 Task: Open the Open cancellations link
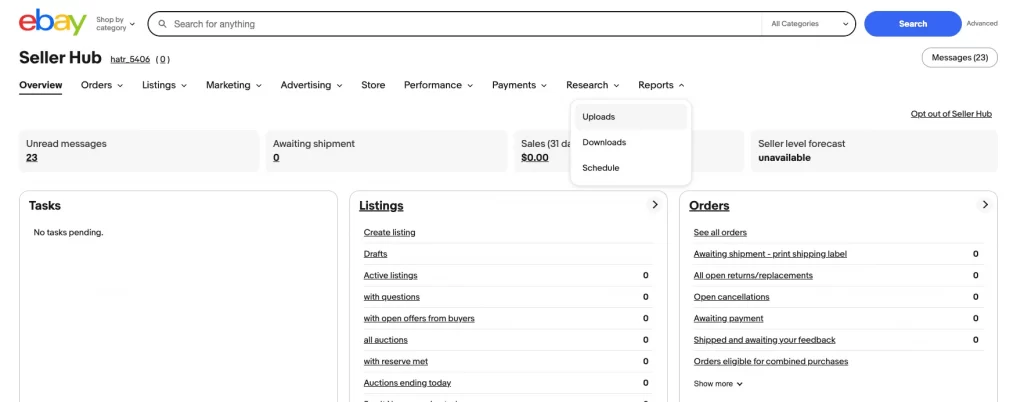pos(731,297)
